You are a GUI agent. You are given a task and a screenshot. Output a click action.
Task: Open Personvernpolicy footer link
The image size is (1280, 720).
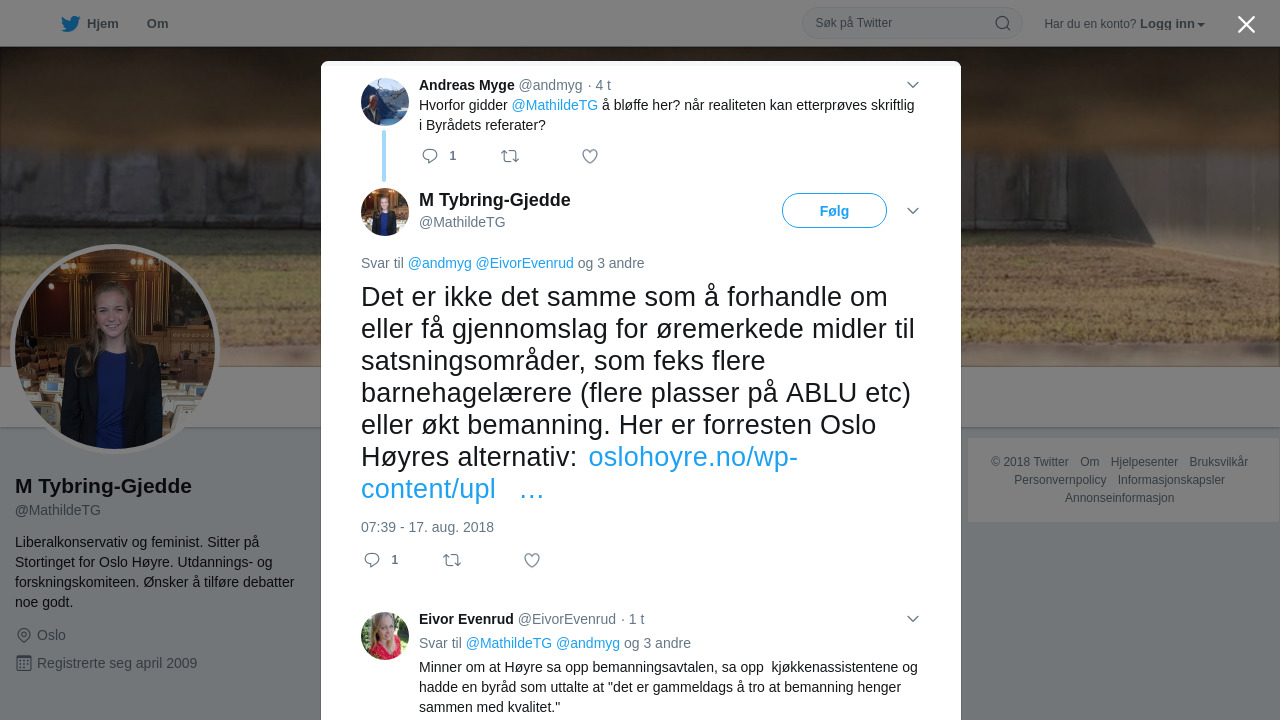(x=1060, y=480)
